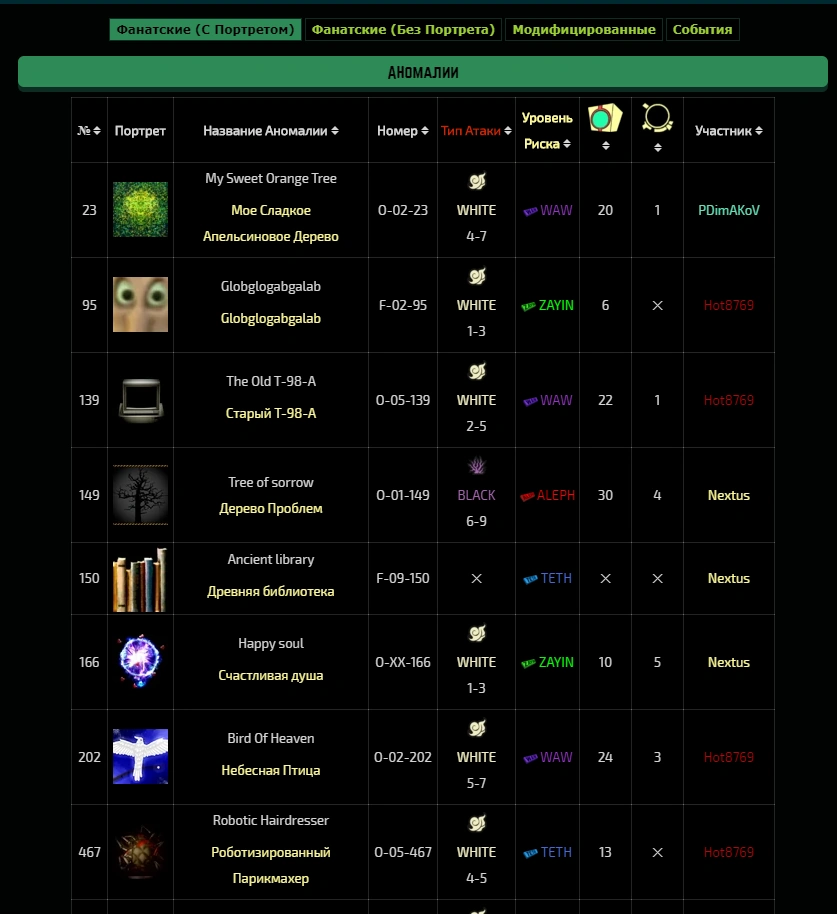Click WHITE damage icon in Robotic Hairdresser row
This screenshot has width=837, height=914.
[477, 823]
